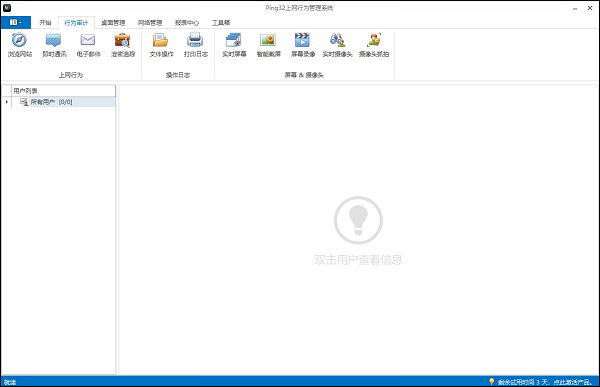Screen dimensions: 600x387
Task: Open the 浏览网站 browsing audit tool
Action: click(x=20, y=45)
